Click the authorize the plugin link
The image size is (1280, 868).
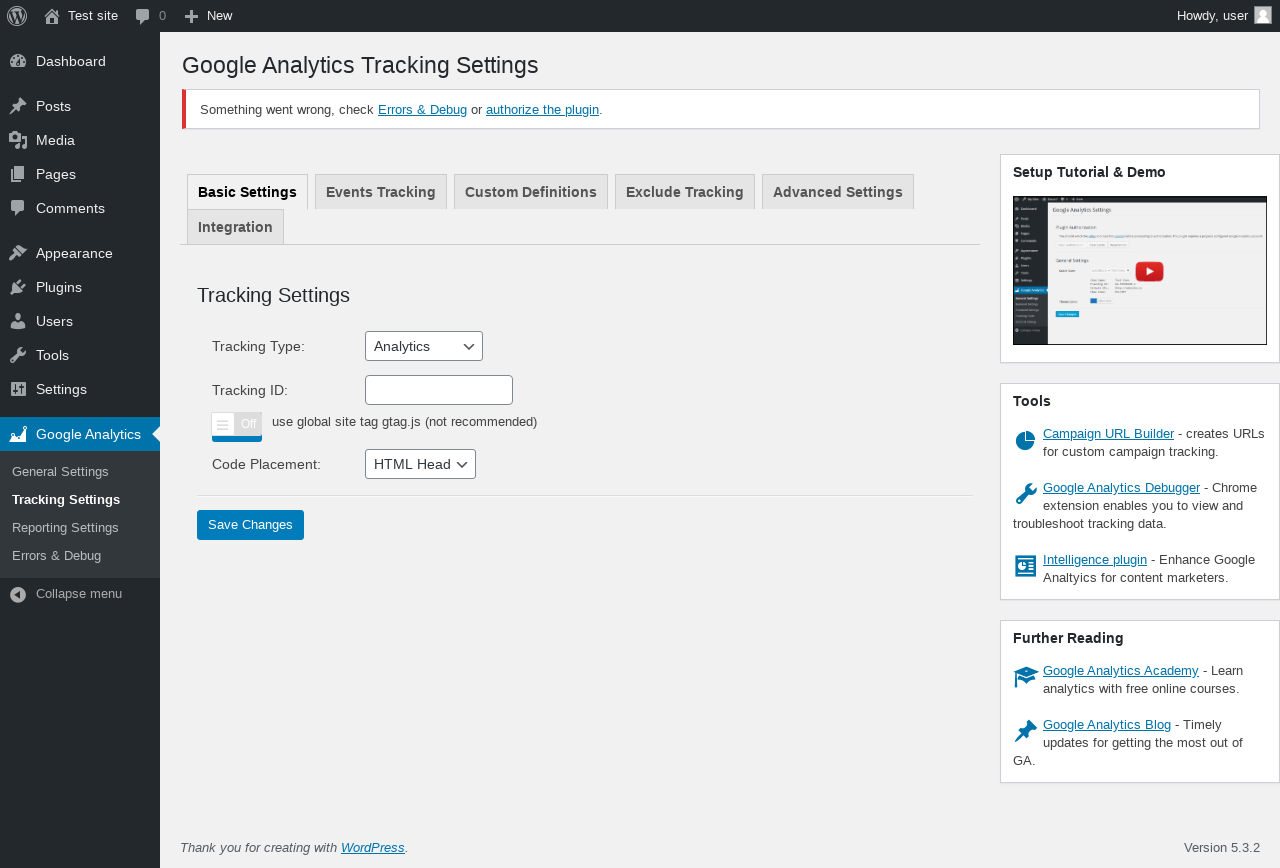[x=542, y=110]
